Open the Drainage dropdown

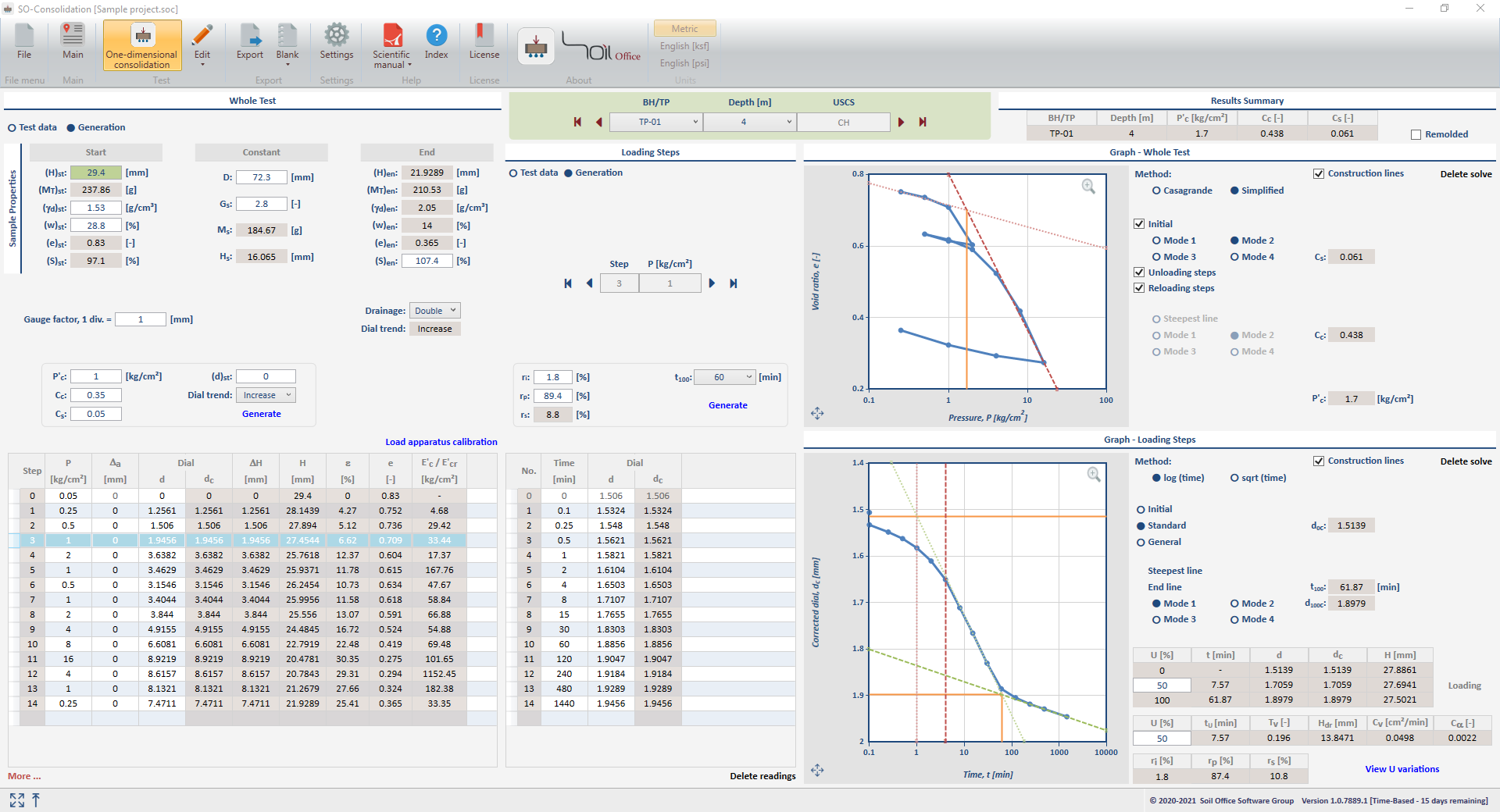[435, 311]
